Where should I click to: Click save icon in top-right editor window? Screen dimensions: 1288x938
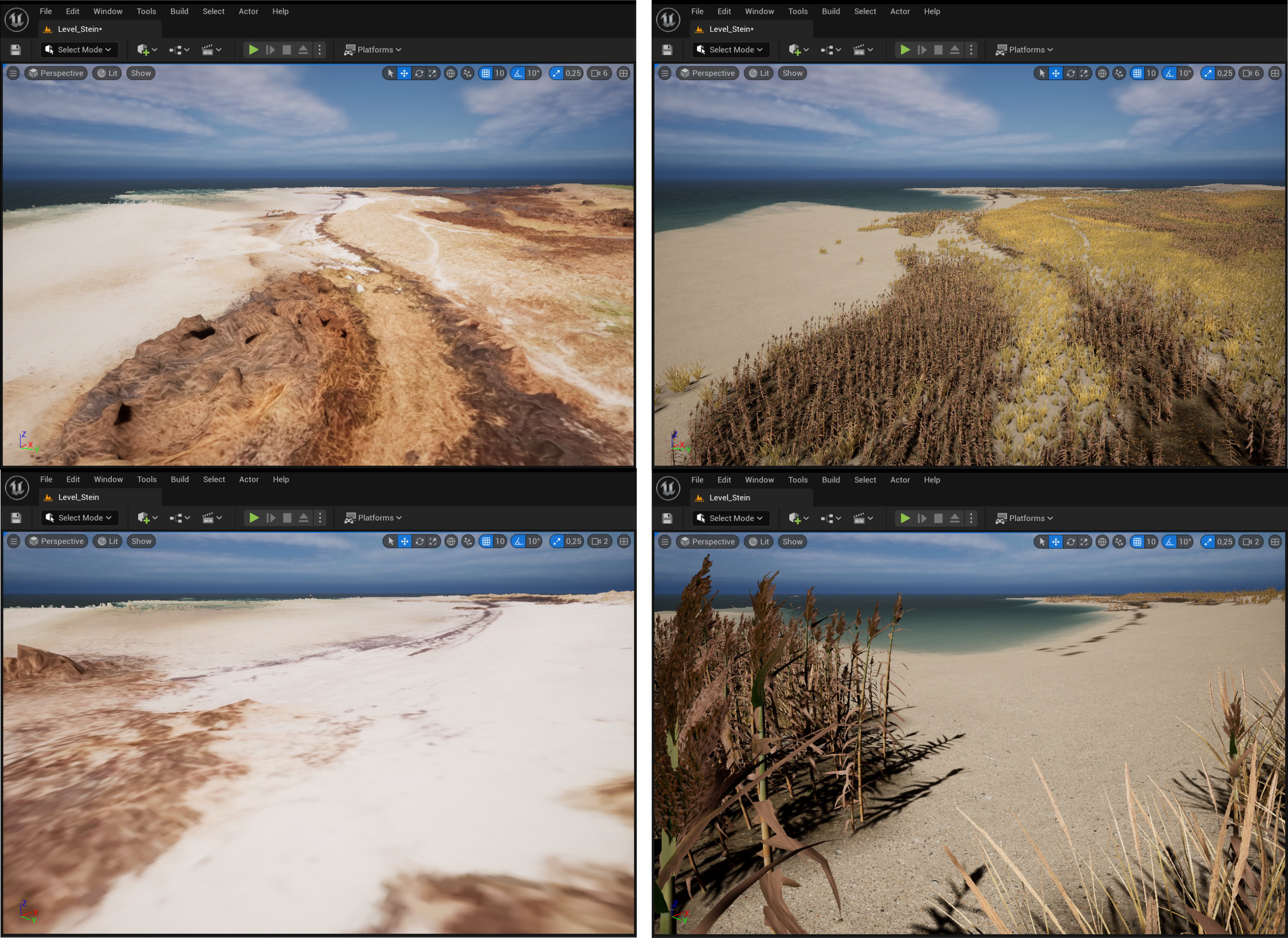pyautogui.click(x=667, y=50)
